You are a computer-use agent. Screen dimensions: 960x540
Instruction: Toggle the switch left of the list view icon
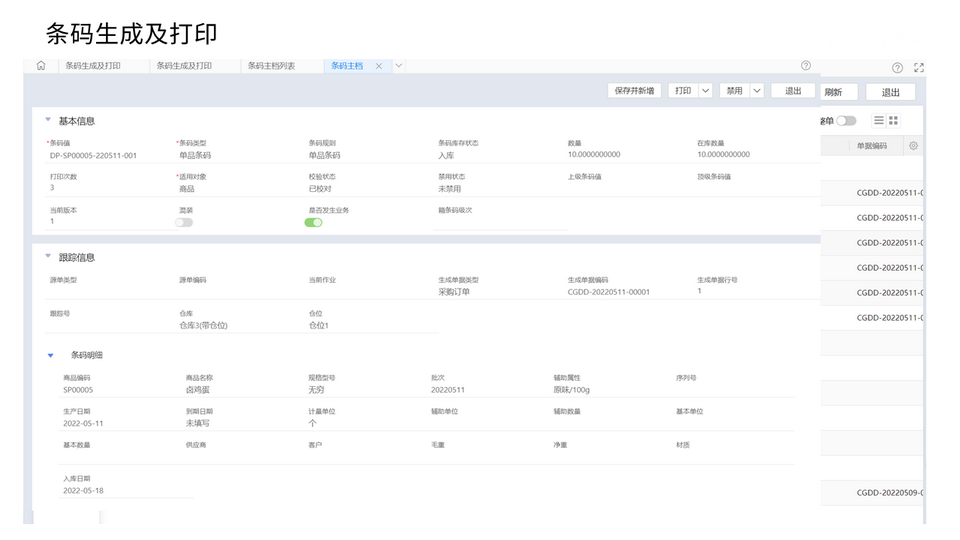point(846,120)
